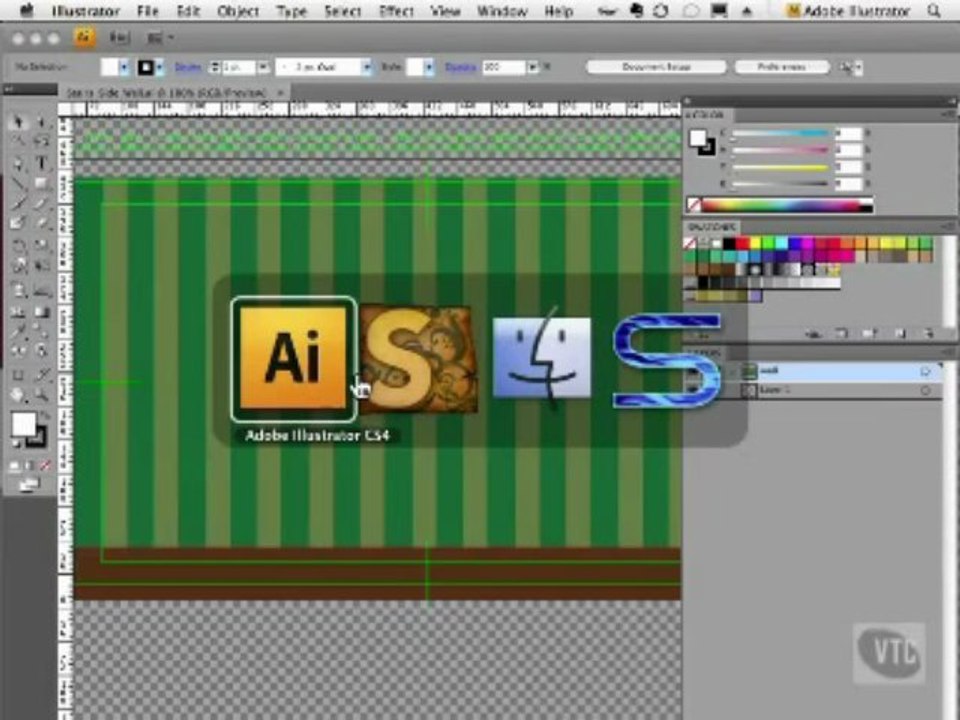Click the Preferences button
This screenshot has height=720, width=960.
782,67
